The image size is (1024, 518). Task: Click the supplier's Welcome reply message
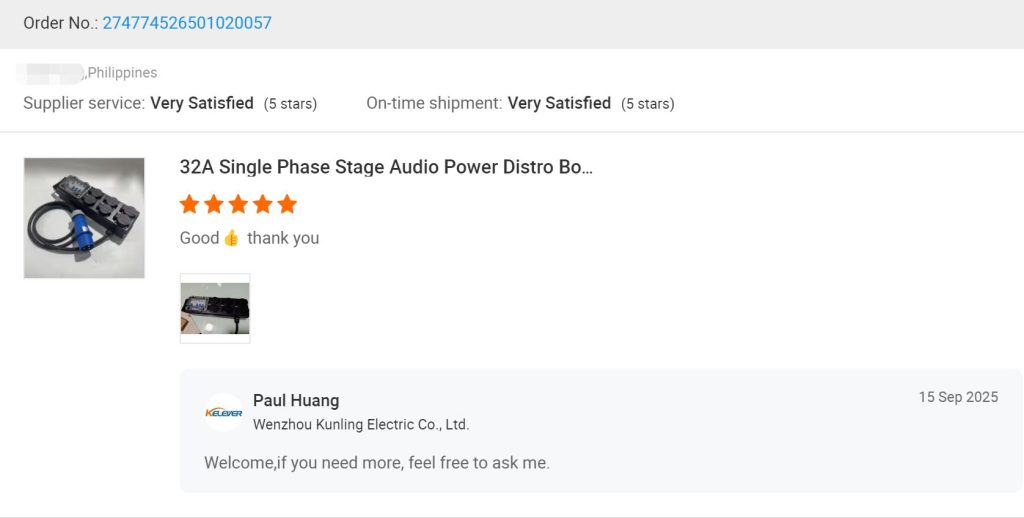377,463
